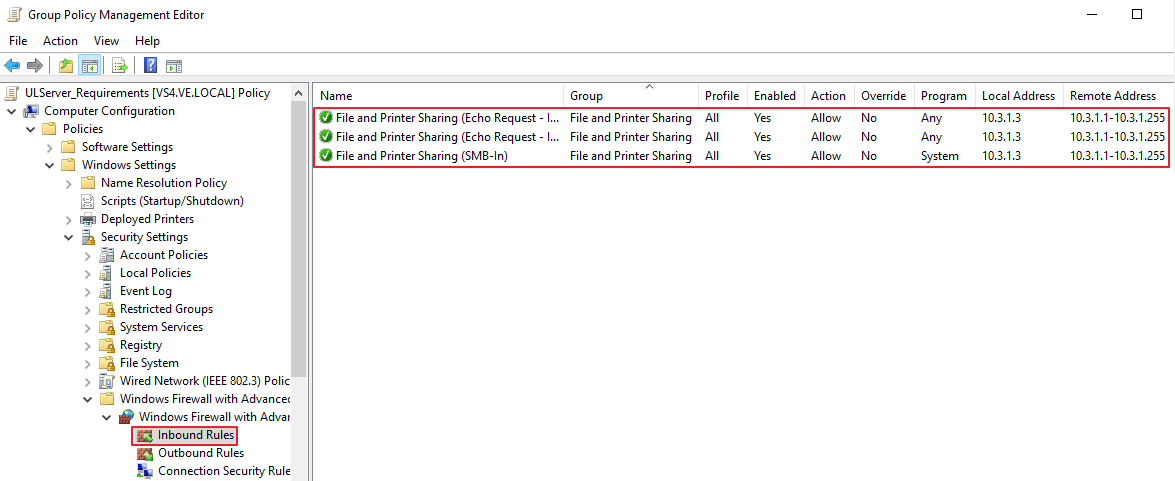The height and width of the screenshot is (481, 1175).
Task: Click the System Services folder icon
Action: pos(106,327)
